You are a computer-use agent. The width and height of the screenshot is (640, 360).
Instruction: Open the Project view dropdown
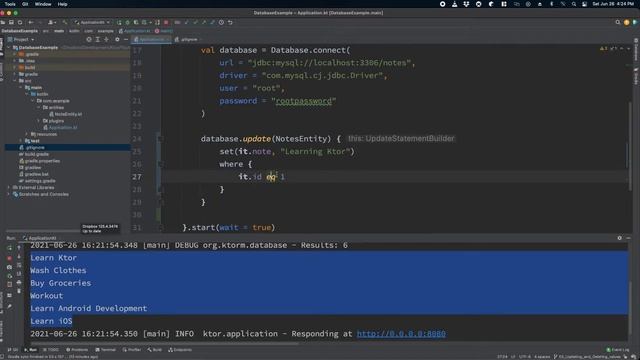click(x=24, y=40)
